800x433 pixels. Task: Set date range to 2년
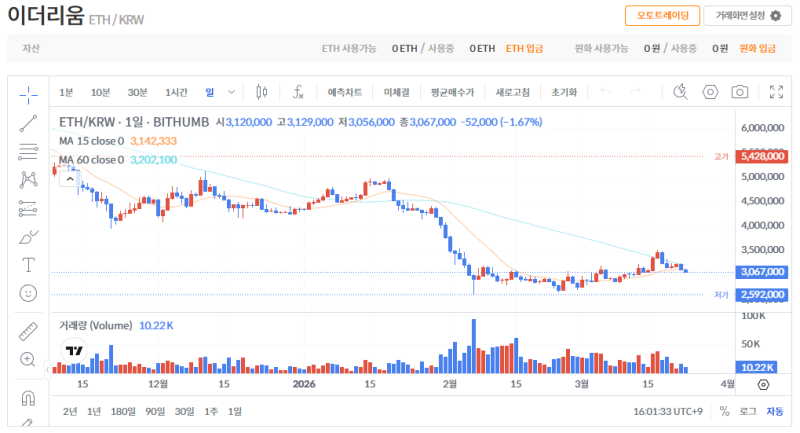pos(70,412)
